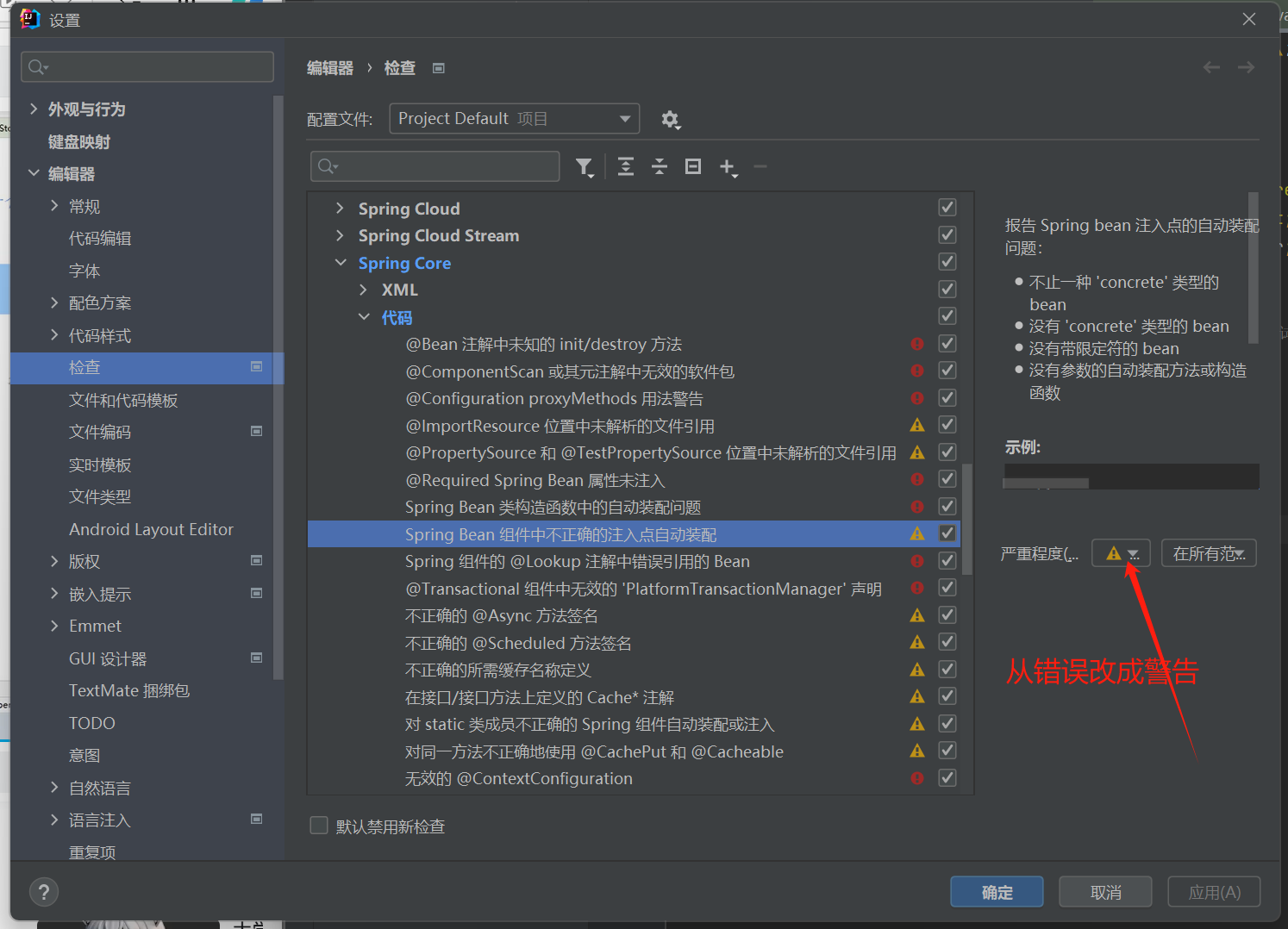The width and height of the screenshot is (1288, 929).
Task: Close the 设置 dialog window
Action: (1249, 19)
